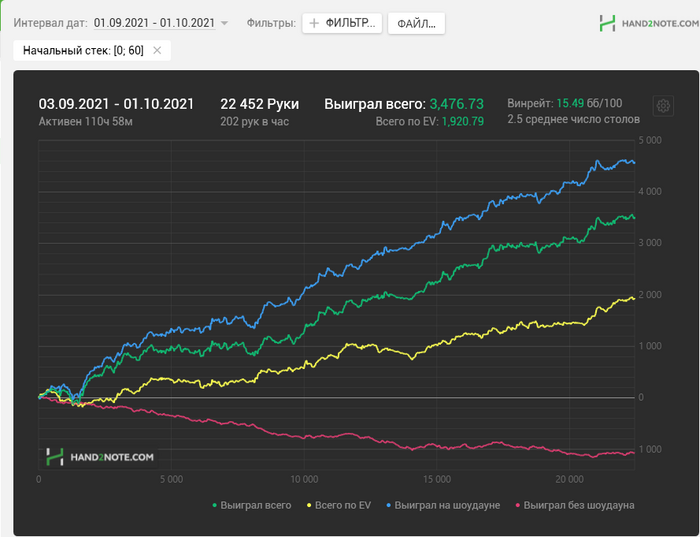Click the 202 рук в час label
Image resolution: width=700 pixels, height=537 pixels.
(x=254, y=121)
